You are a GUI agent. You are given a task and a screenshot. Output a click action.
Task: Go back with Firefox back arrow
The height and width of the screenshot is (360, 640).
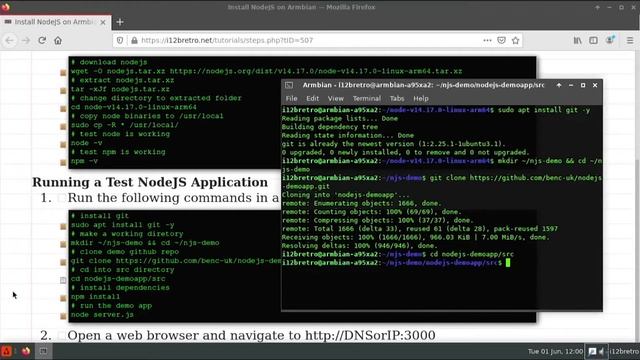tap(10, 40)
